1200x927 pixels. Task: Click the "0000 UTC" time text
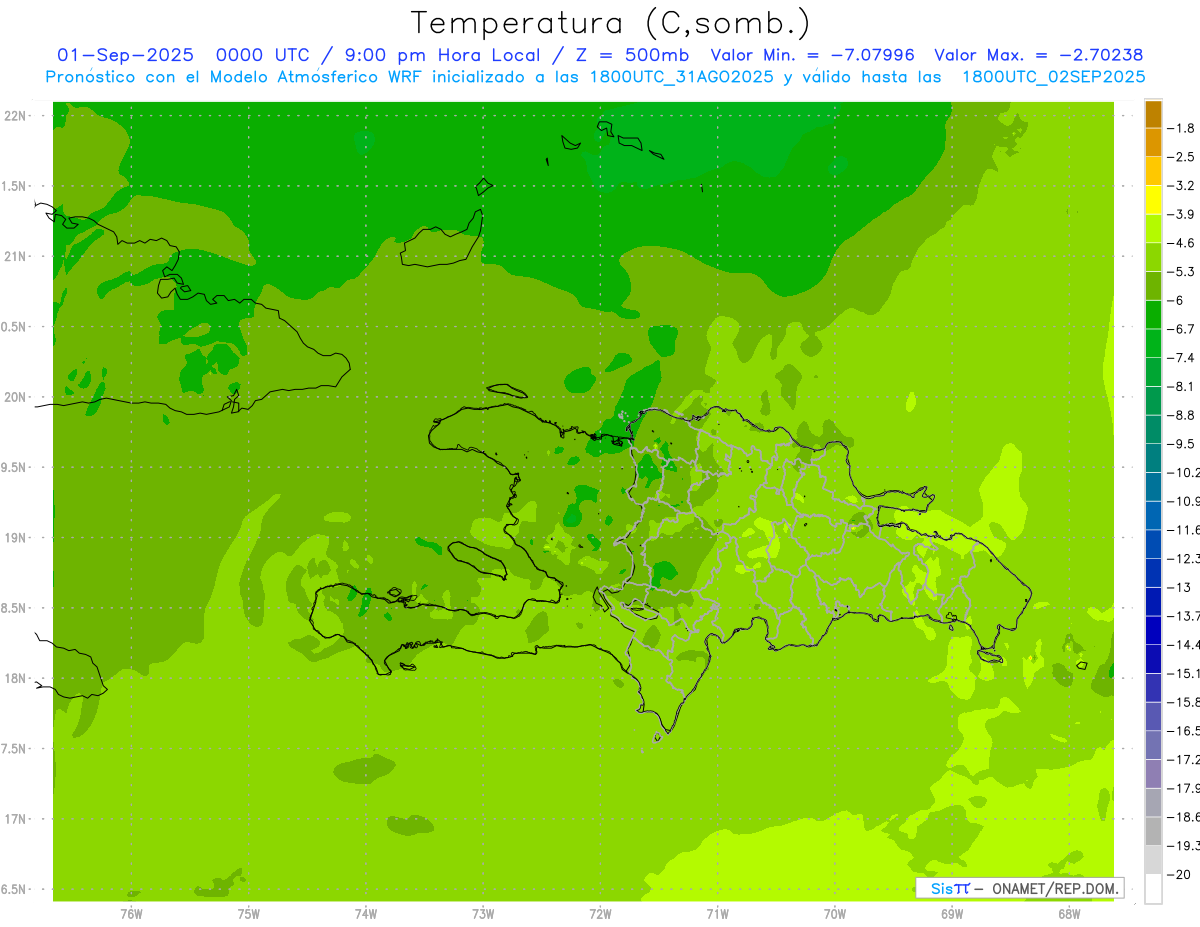click(264, 55)
